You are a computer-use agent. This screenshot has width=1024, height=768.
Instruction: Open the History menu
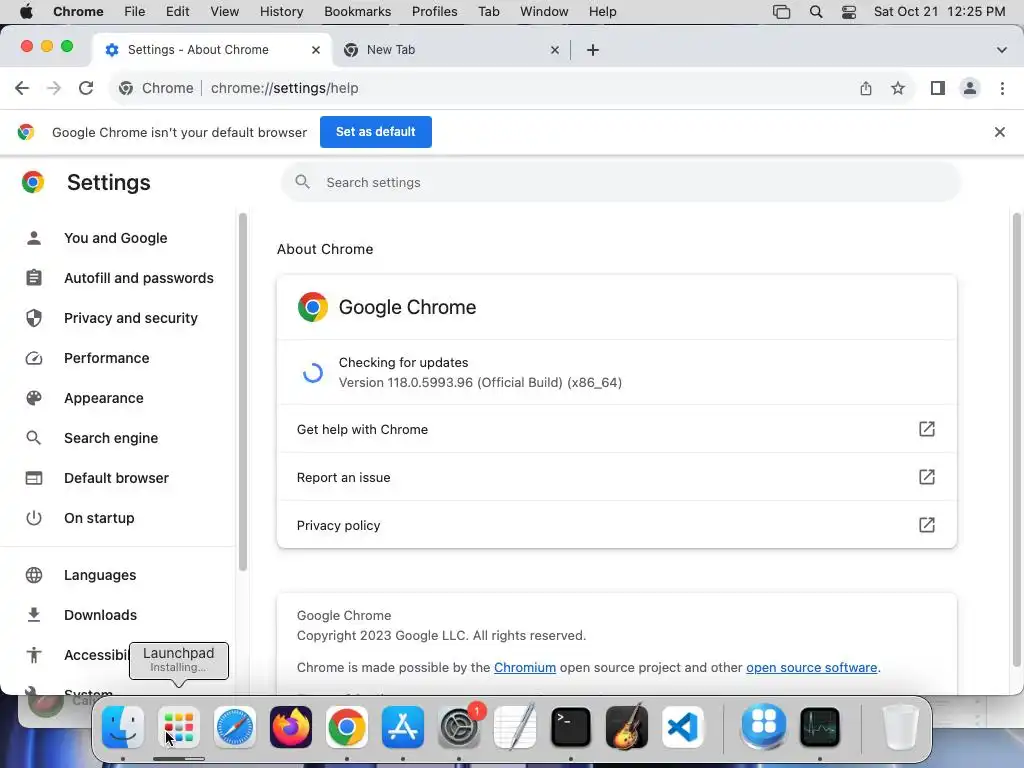click(281, 12)
